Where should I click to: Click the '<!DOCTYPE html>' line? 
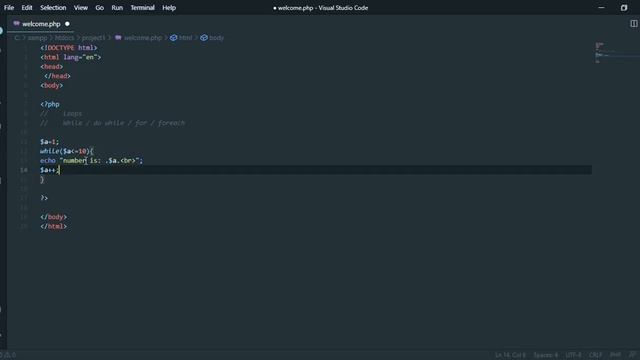click(69, 48)
